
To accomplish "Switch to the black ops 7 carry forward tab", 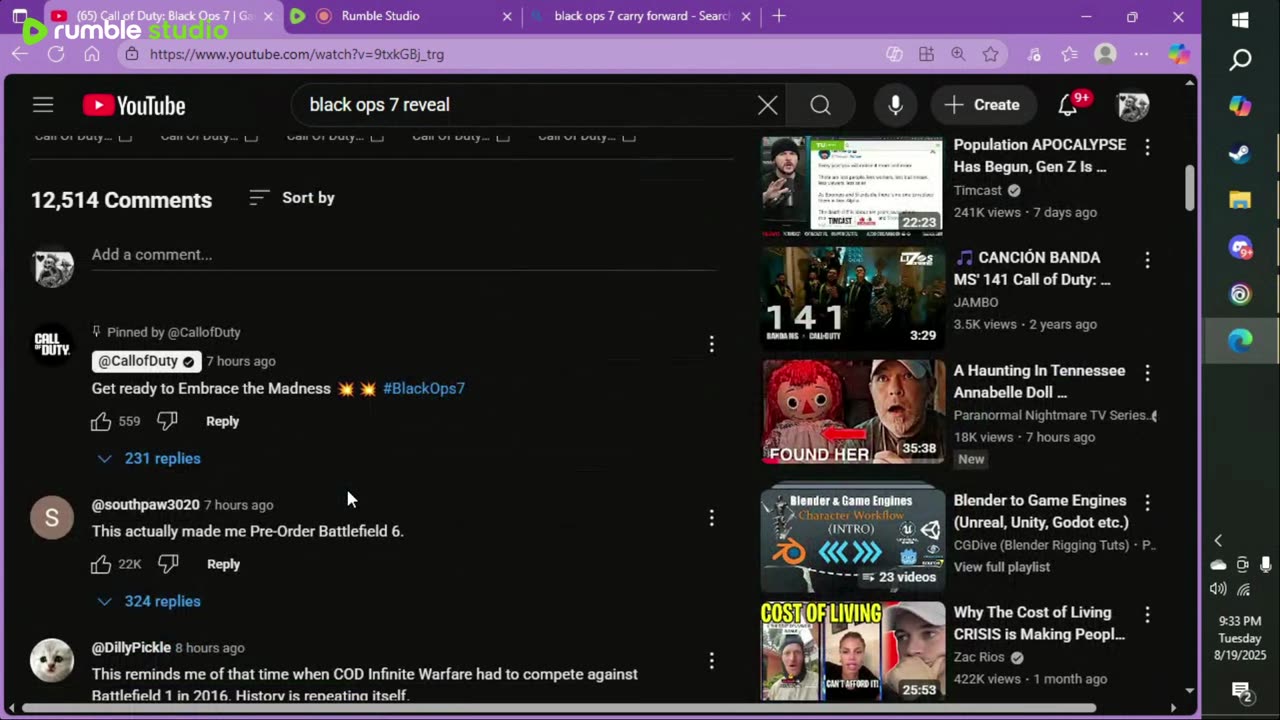I will point(640,16).
